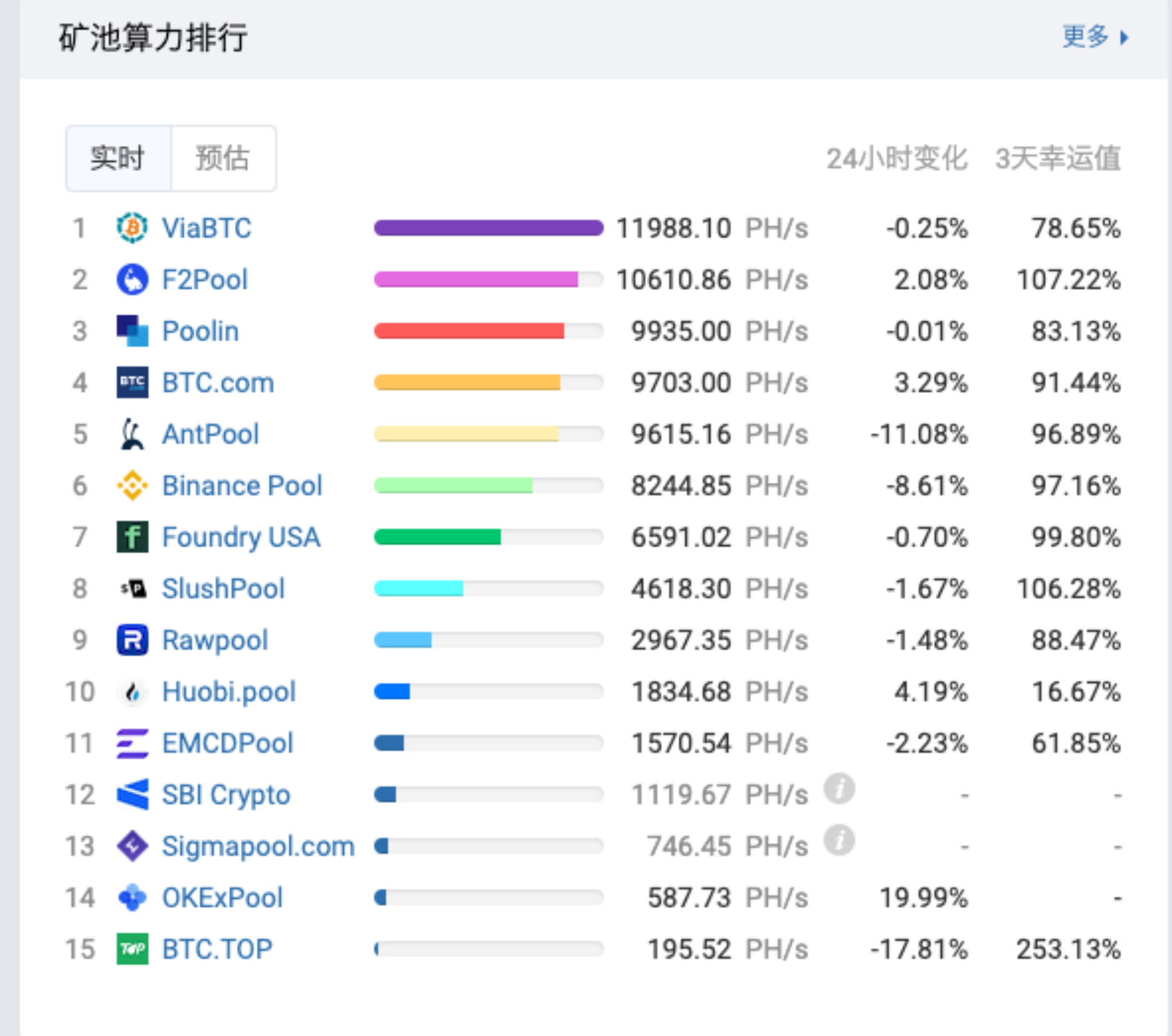The width and height of the screenshot is (1172, 1036).
Task: Open the Rawpool link
Action: tap(215, 640)
